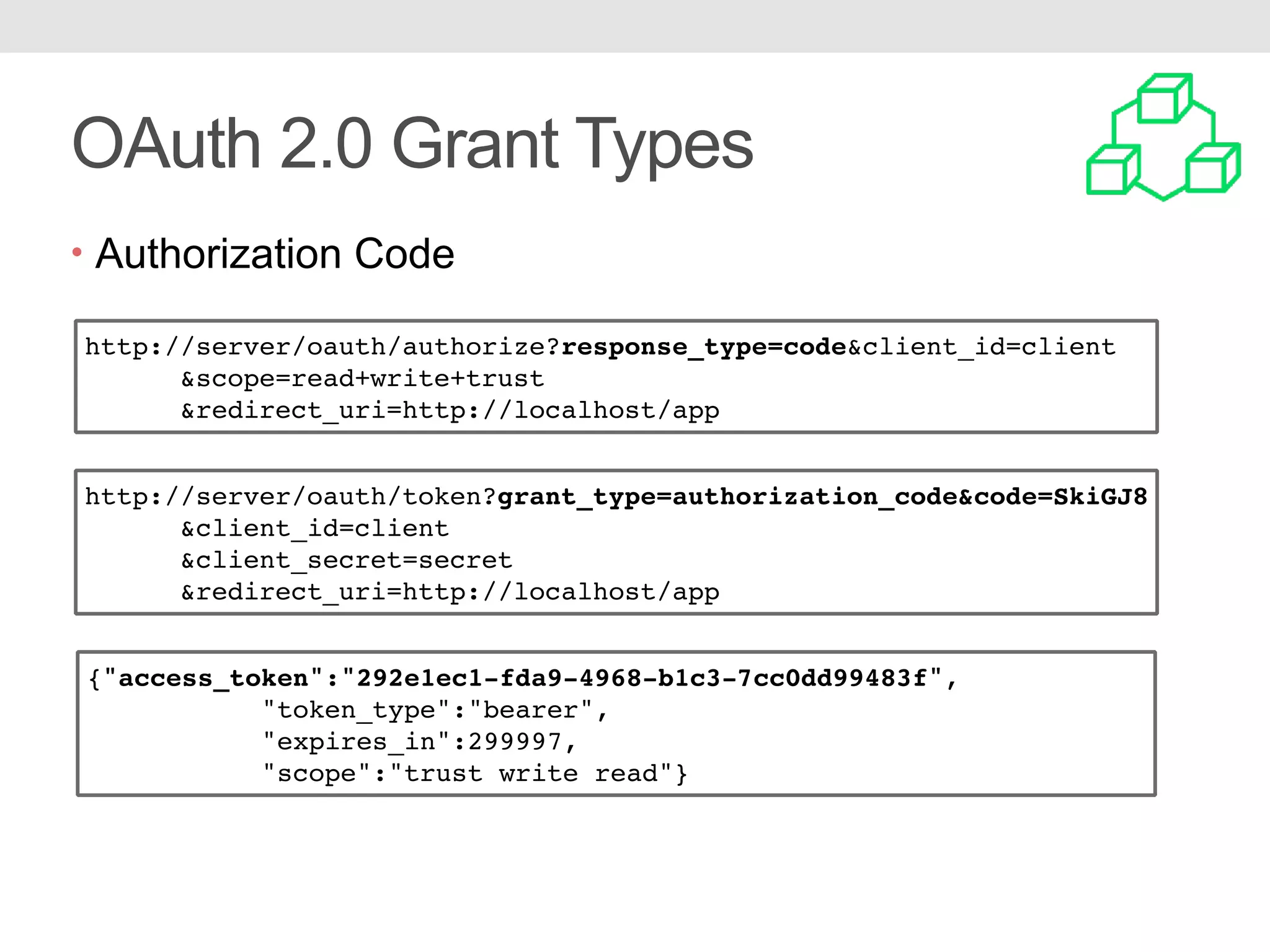This screenshot has width=1270, height=952.
Task: Click '&redirect_uri=http://localhost/app' in the token box
Action: pos(450,593)
